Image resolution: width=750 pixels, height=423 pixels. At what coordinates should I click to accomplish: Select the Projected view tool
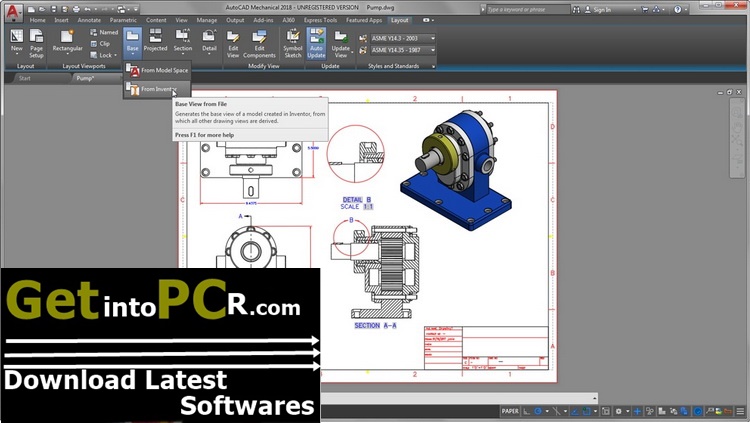(155, 40)
